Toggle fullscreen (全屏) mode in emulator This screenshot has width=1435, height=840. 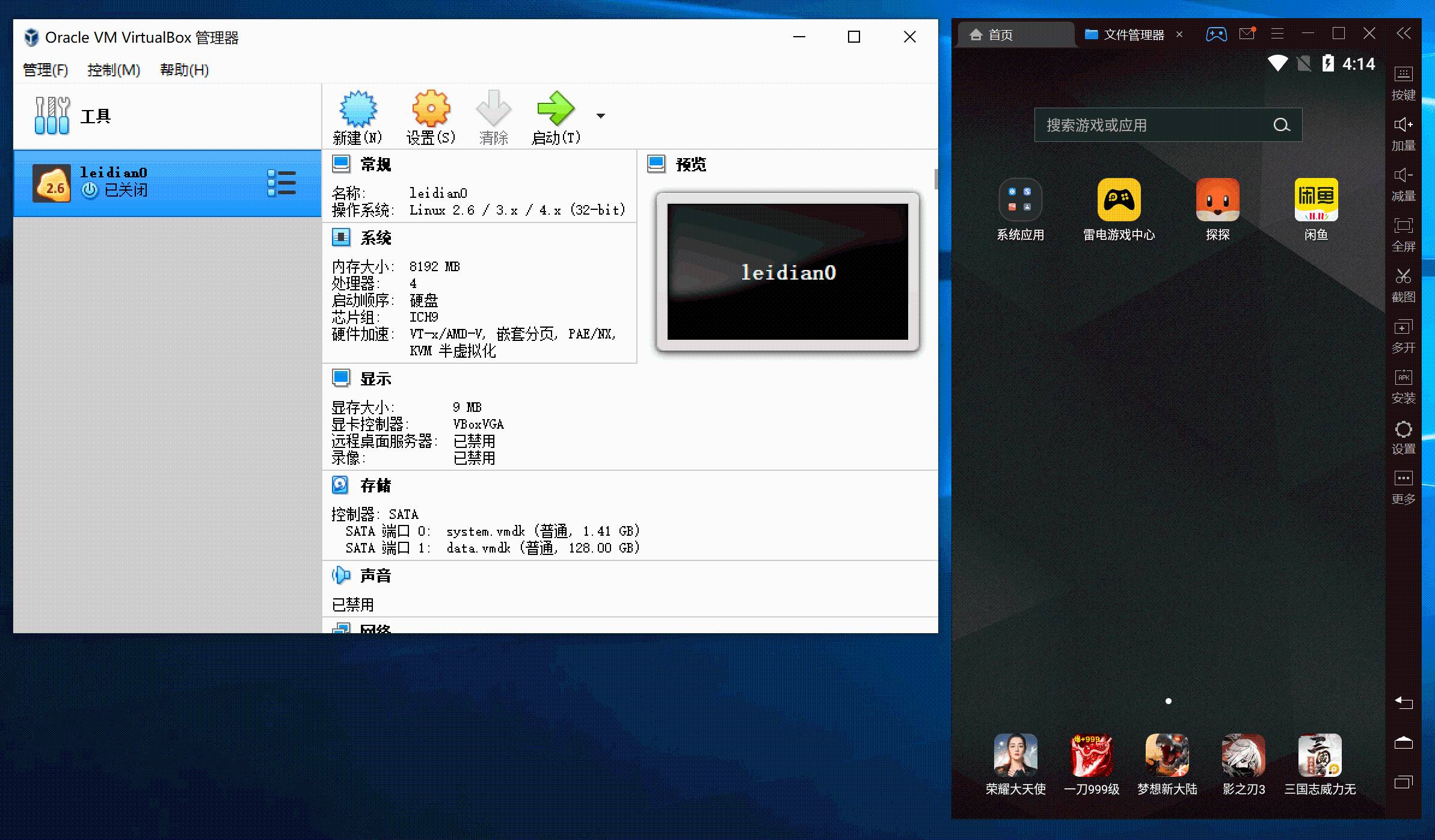point(1403,226)
